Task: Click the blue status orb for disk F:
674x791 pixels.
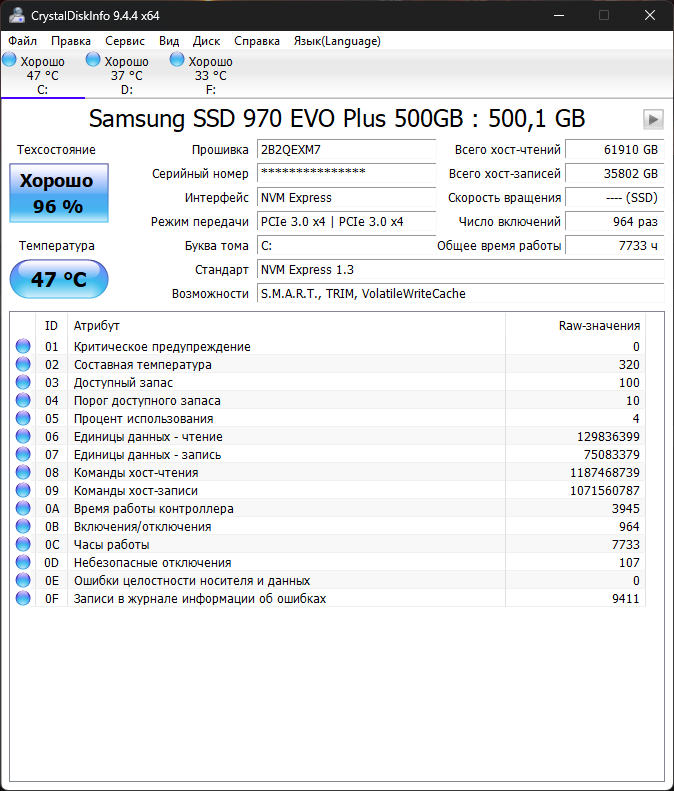Action: click(x=177, y=60)
